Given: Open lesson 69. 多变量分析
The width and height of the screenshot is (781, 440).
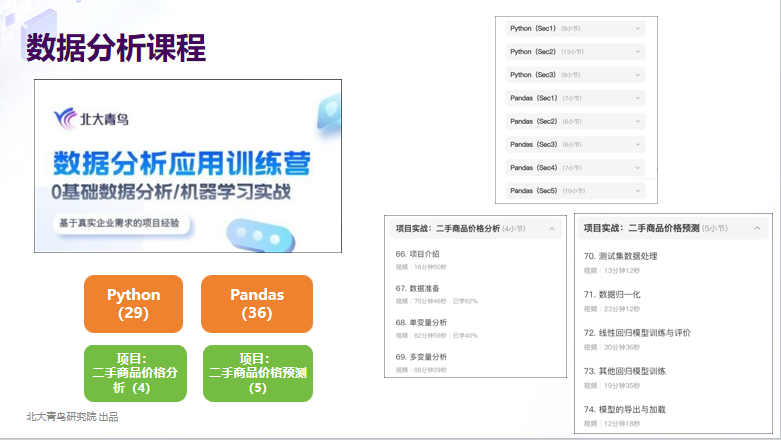Looking at the screenshot, I should (x=421, y=357).
